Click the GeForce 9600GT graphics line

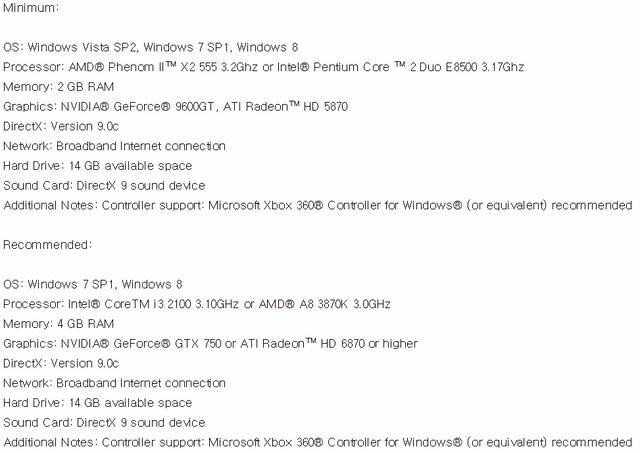176,107
